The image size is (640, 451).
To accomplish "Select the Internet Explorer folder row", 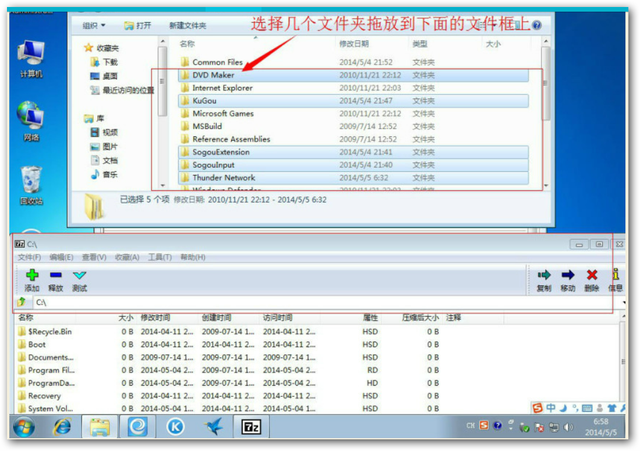I will point(353,88).
